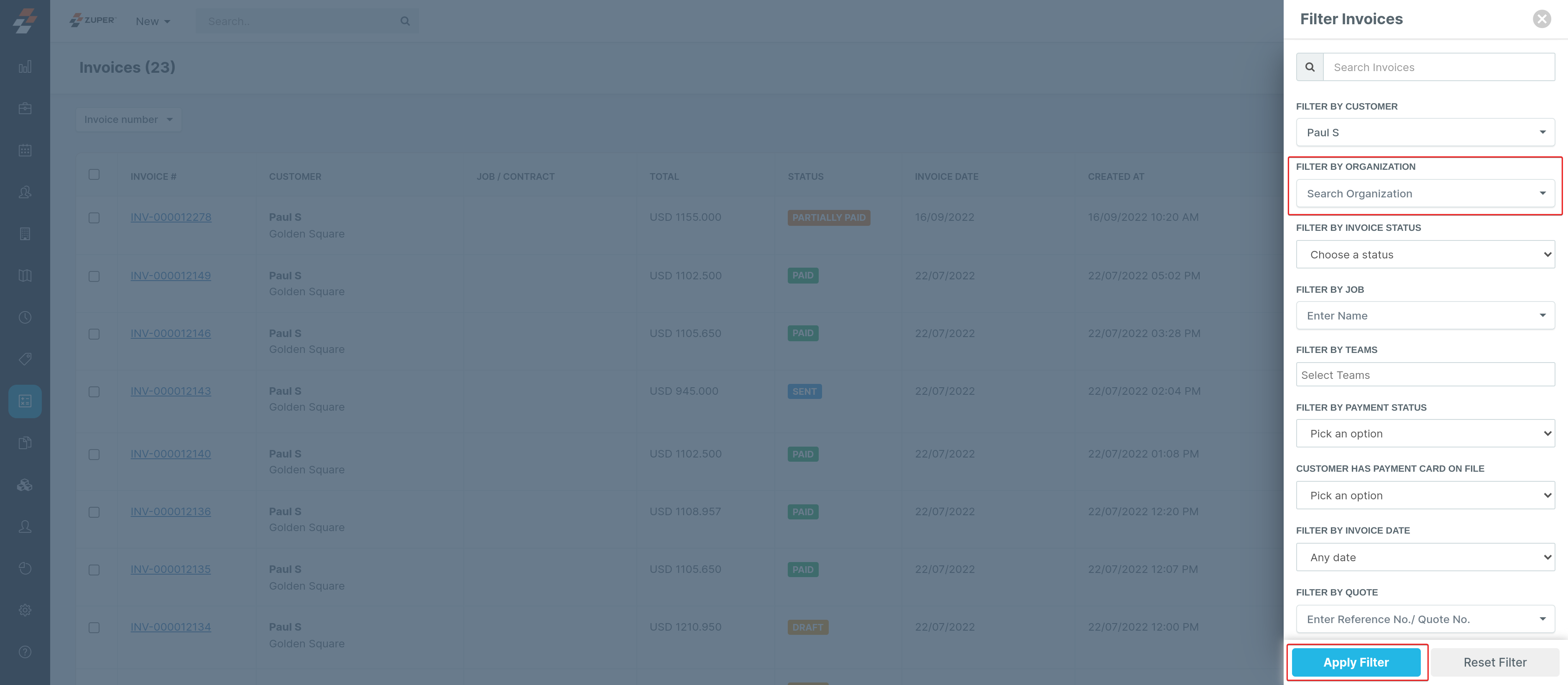Open the settings gear icon in sidebar

click(25, 610)
